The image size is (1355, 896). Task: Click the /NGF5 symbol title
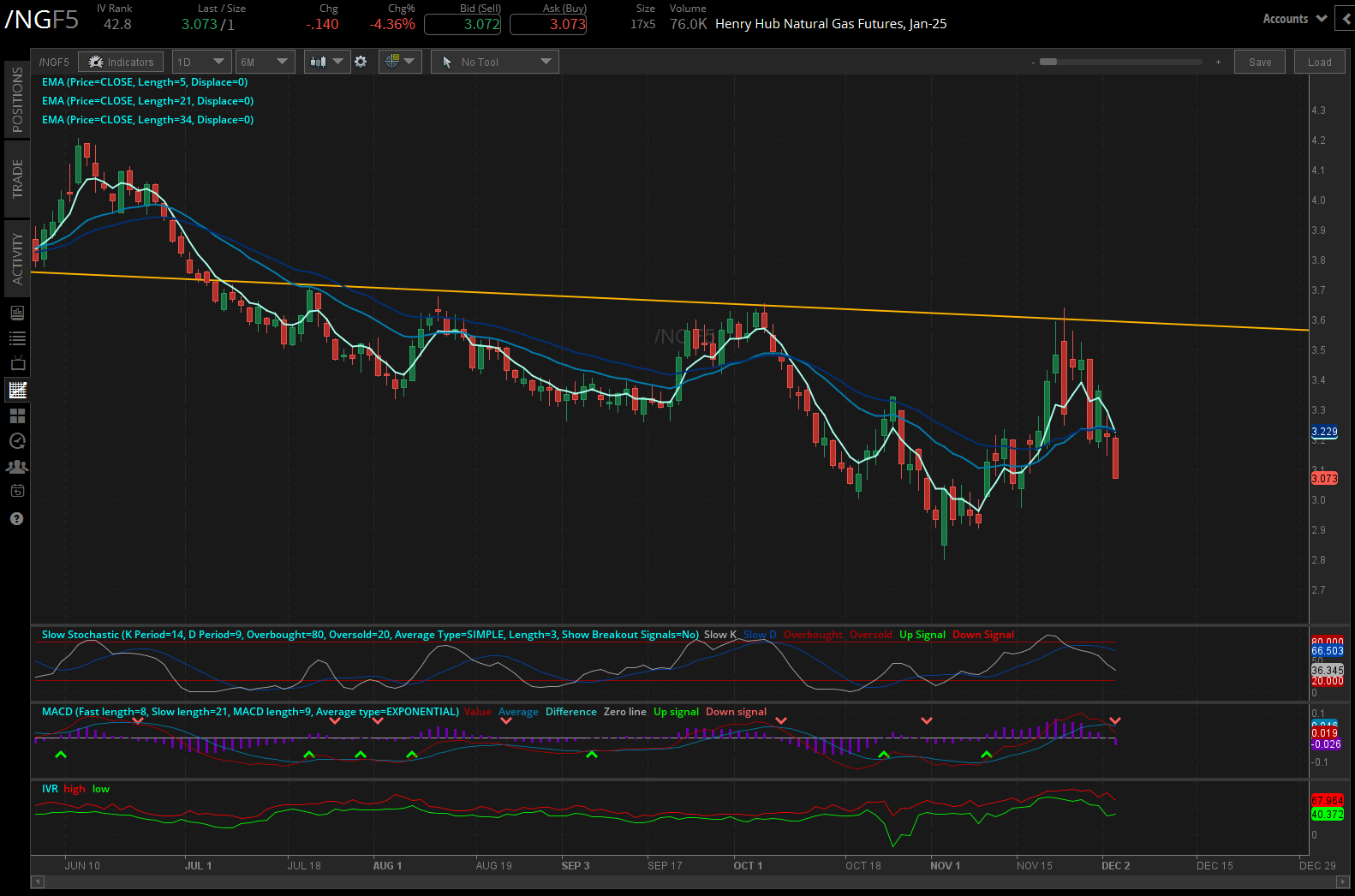click(41, 20)
